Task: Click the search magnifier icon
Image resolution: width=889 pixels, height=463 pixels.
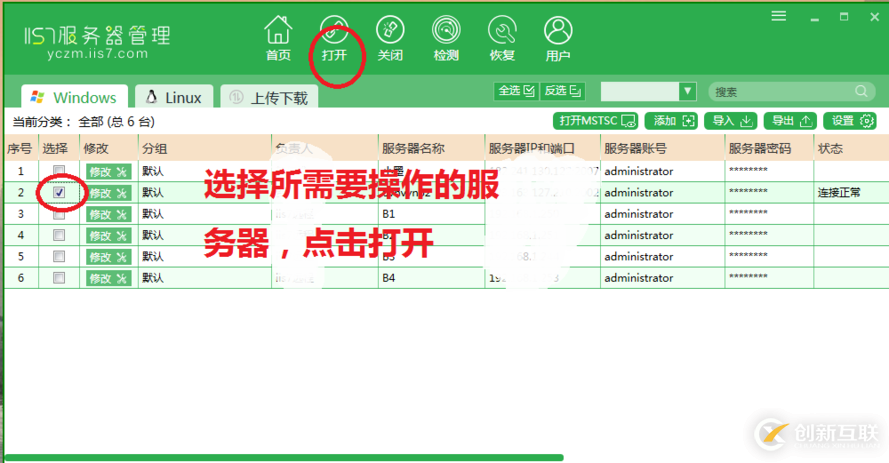Action: tap(861, 91)
